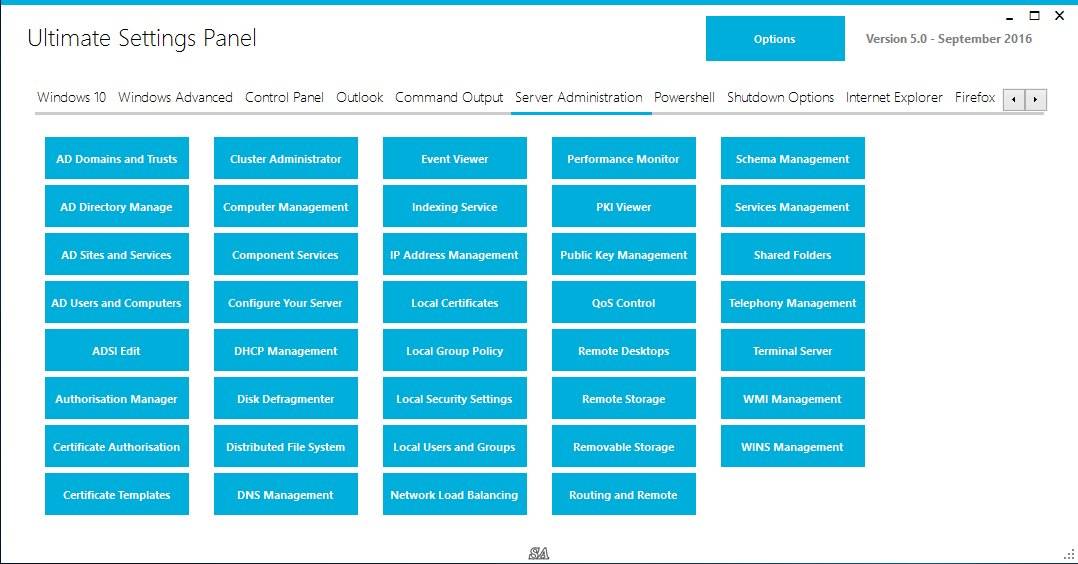The width and height of the screenshot is (1078, 564).
Task: Close the Ultimate Settings Panel window
Action: click(x=1059, y=16)
